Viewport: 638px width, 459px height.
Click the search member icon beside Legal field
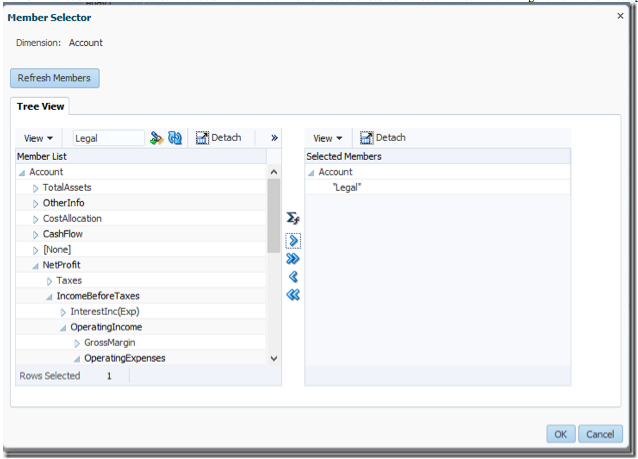tap(156, 138)
